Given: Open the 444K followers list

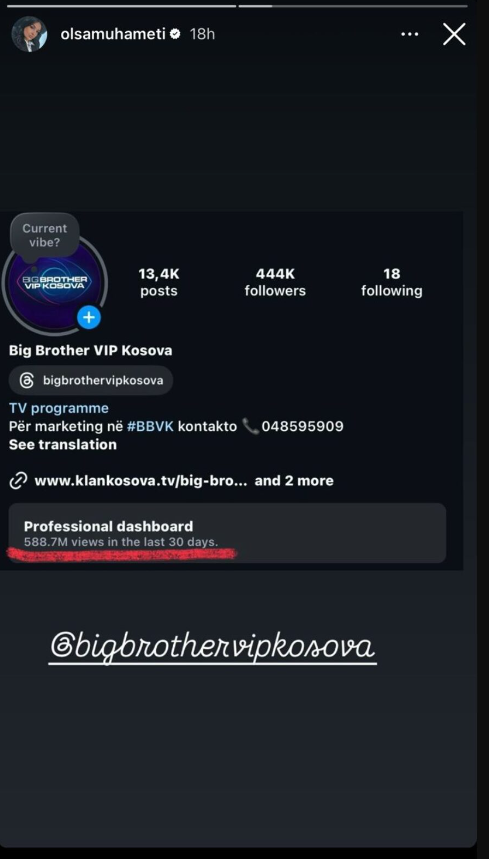Looking at the screenshot, I should 275,282.
